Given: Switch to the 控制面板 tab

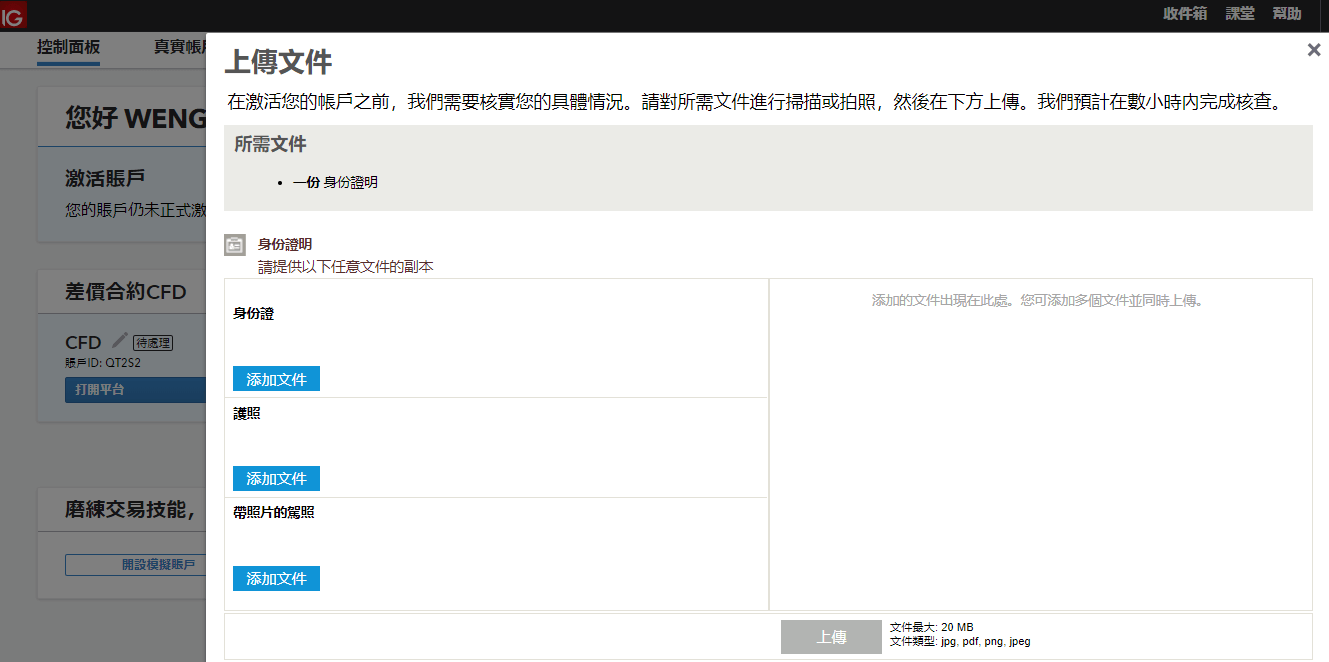Looking at the screenshot, I should click(68, 47).
